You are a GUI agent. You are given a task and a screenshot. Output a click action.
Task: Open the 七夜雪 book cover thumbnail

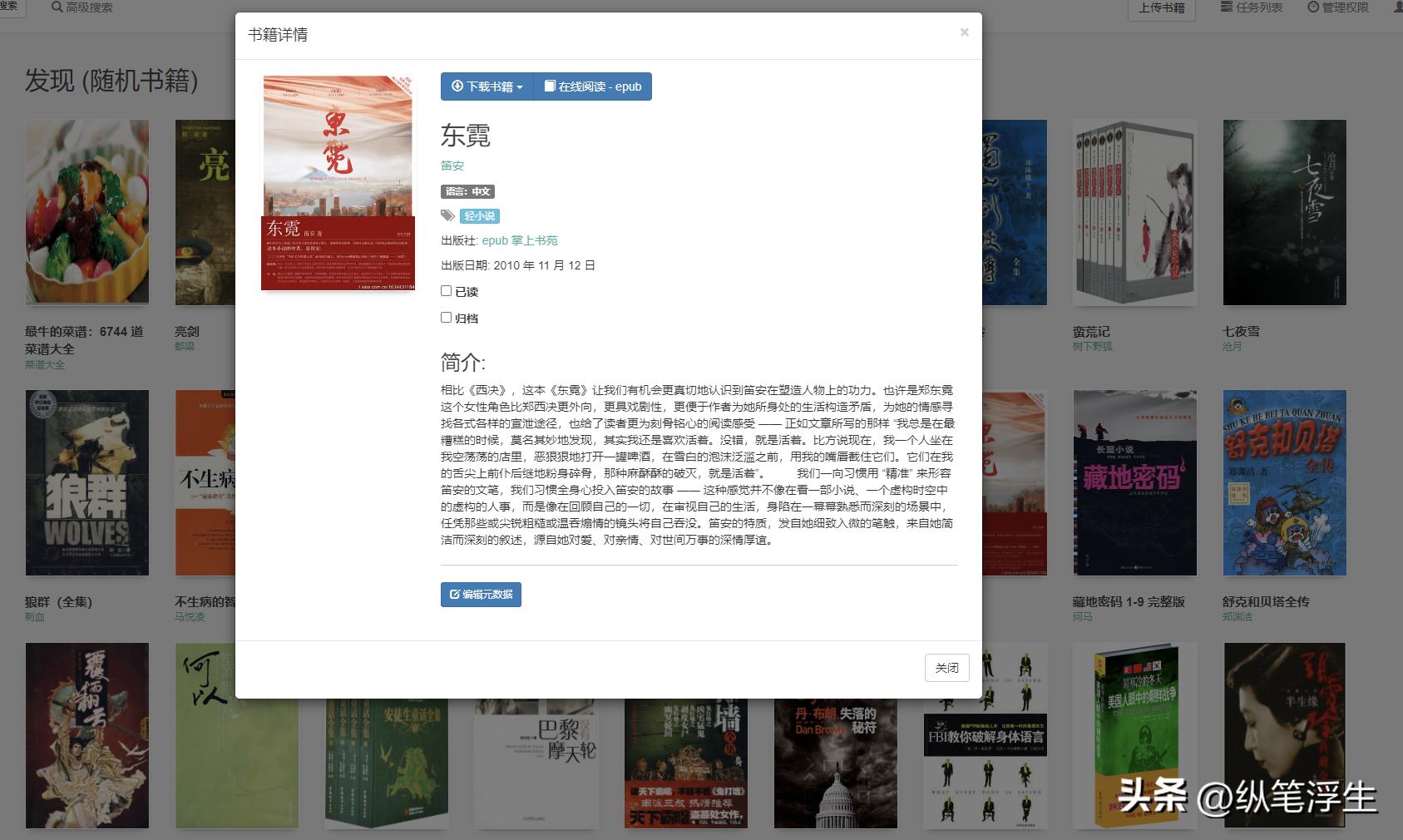[1284, 212]
